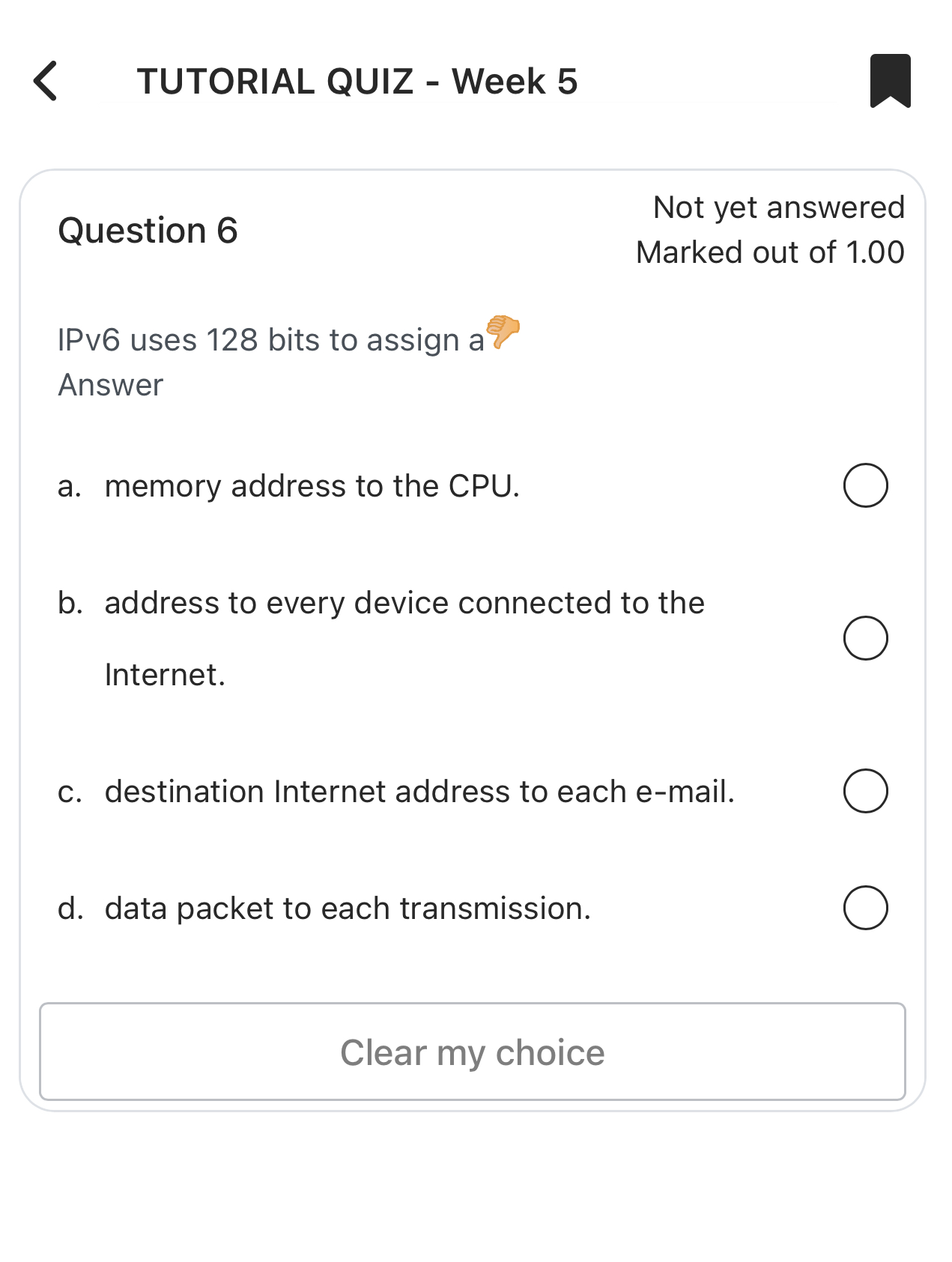The image size is (952, 1262).
Task: Click the TUTORIAL QUIZ - Week 5 title
Action: click(x=357, y=80)
